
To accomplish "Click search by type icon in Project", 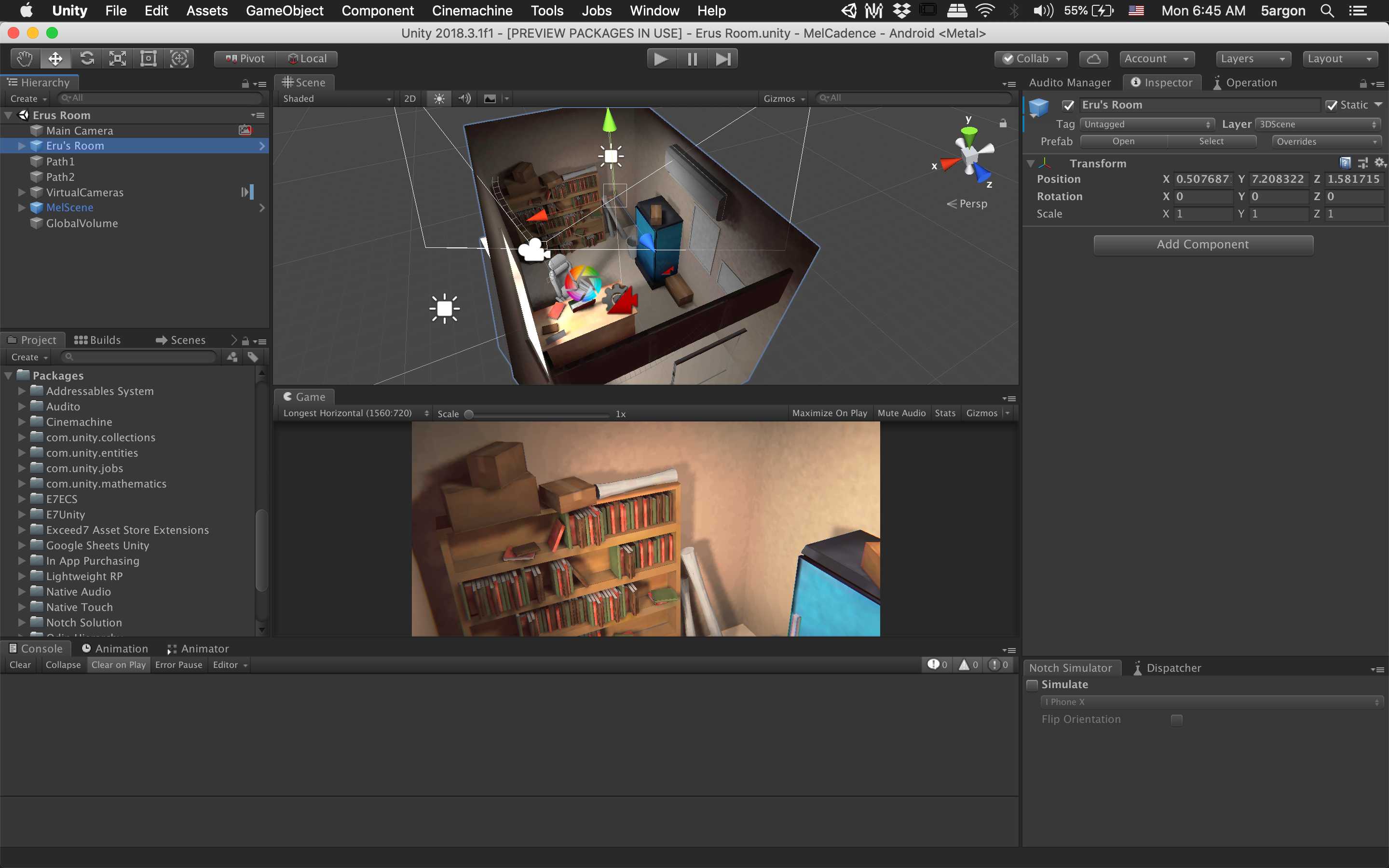I will [x=232, y=357].
